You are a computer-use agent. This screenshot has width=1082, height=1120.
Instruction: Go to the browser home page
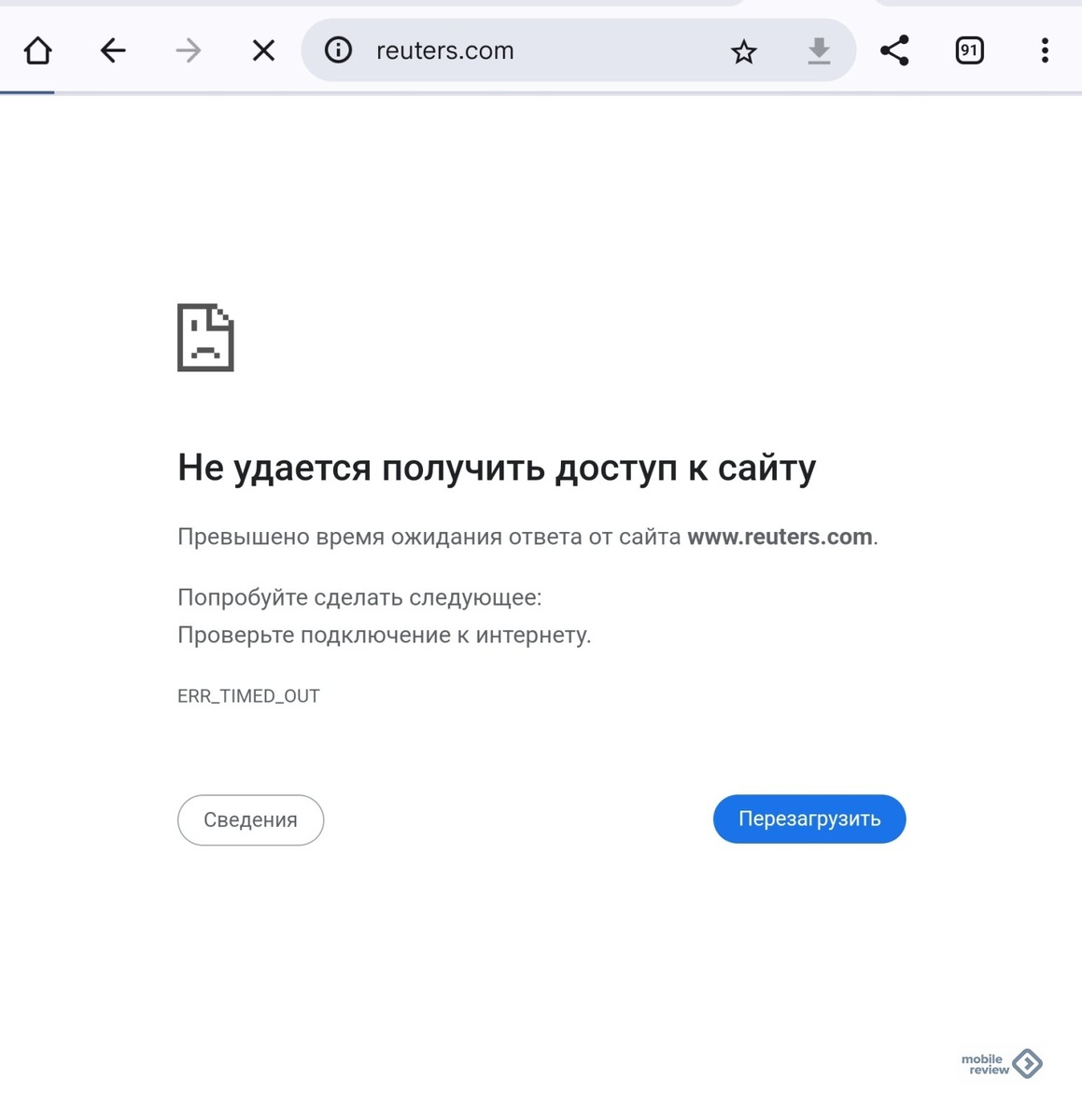click(38, 50)
